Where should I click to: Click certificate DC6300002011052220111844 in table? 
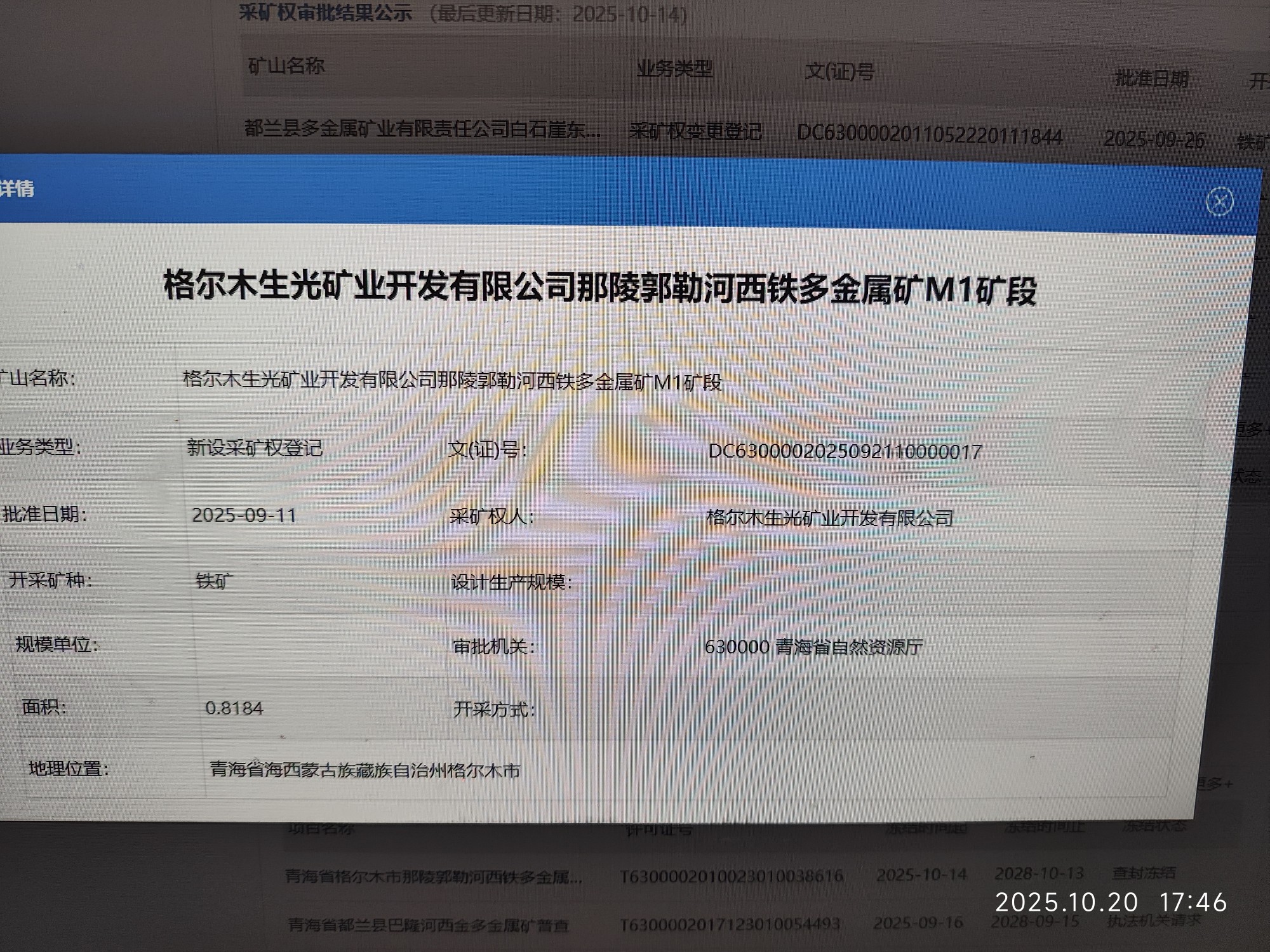pyautogui.click(x=929, y=136)
